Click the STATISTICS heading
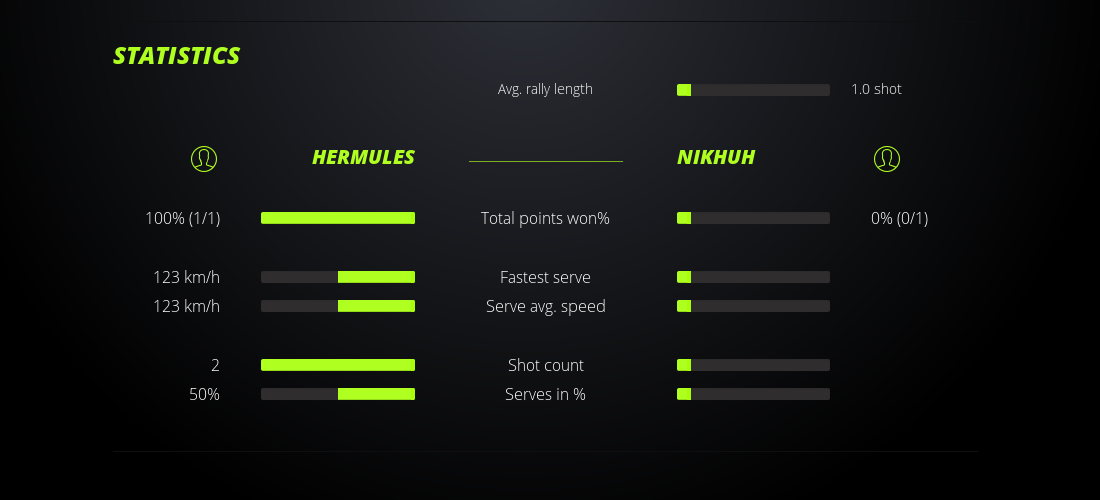This screenshot has height=500, width=1100. pos(177,56)
